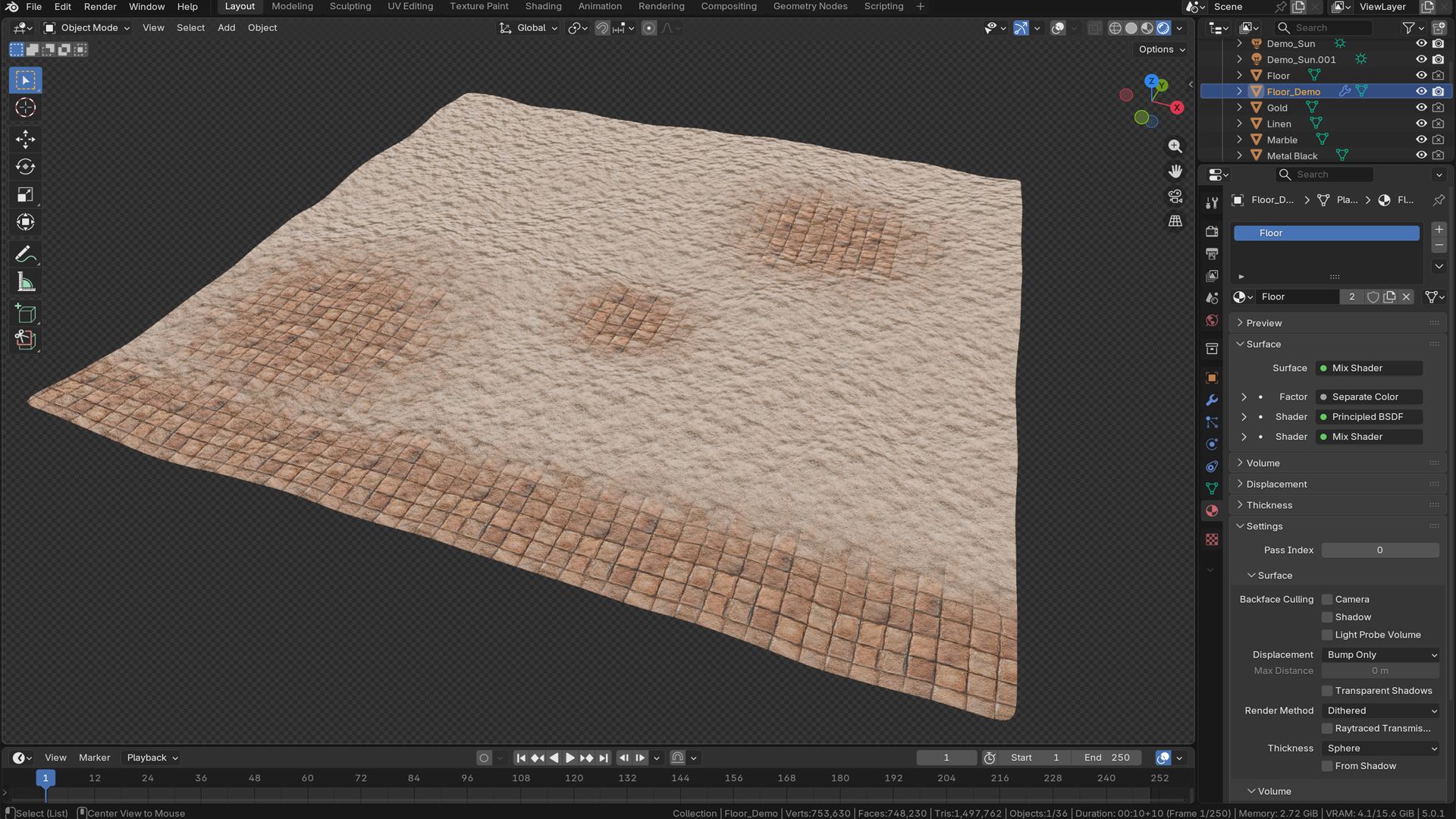Image resolution: width=1456 pixels, height=819 pixels.
Task: Open the Global transform orientation dropdown
Action: 529,28
